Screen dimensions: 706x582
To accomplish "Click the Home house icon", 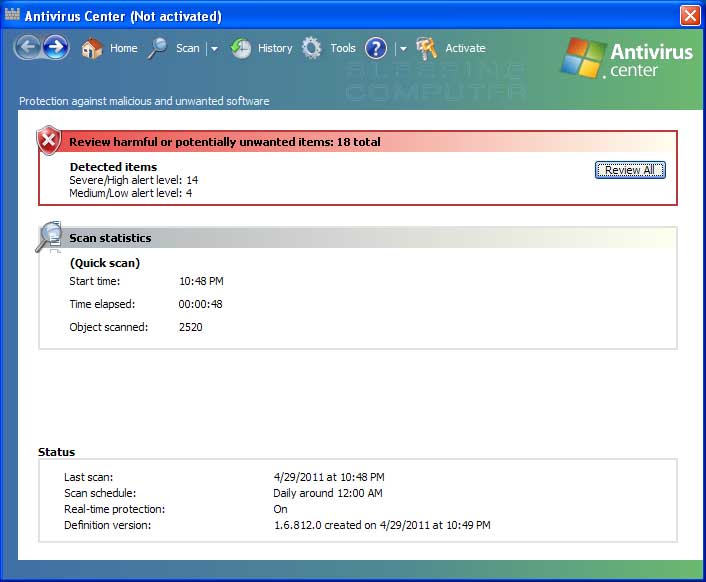I will pos(92,48).
